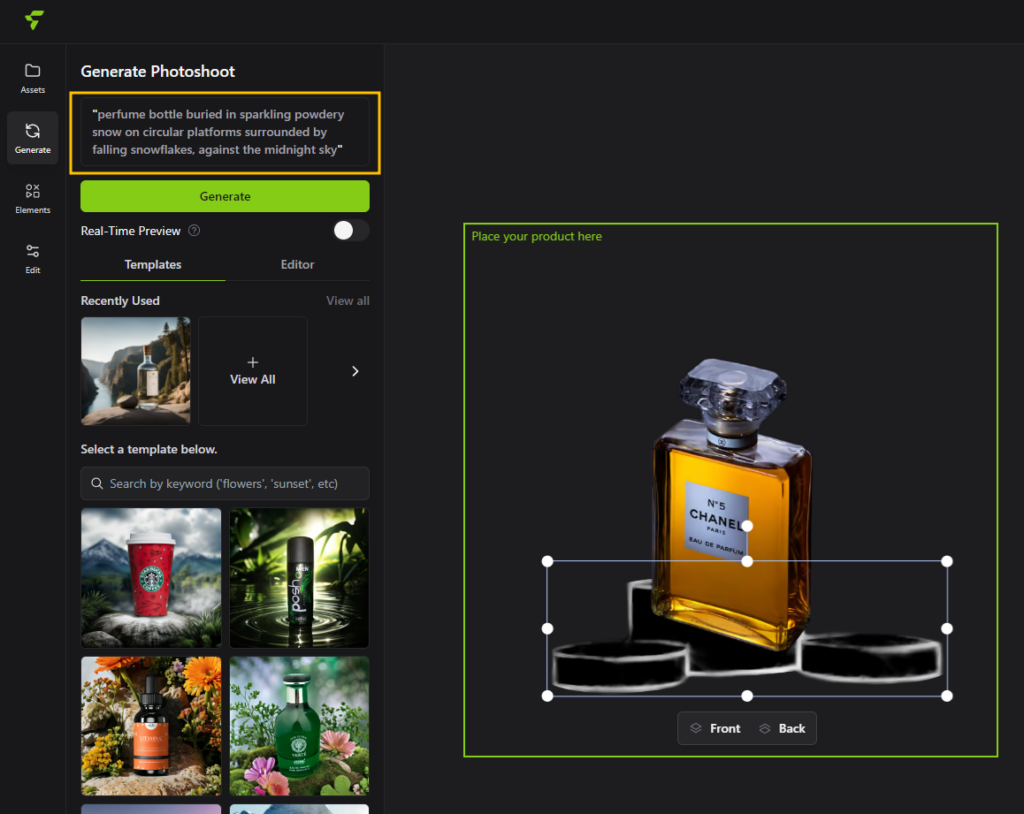Click the Back layer icon

coord(765,728)
